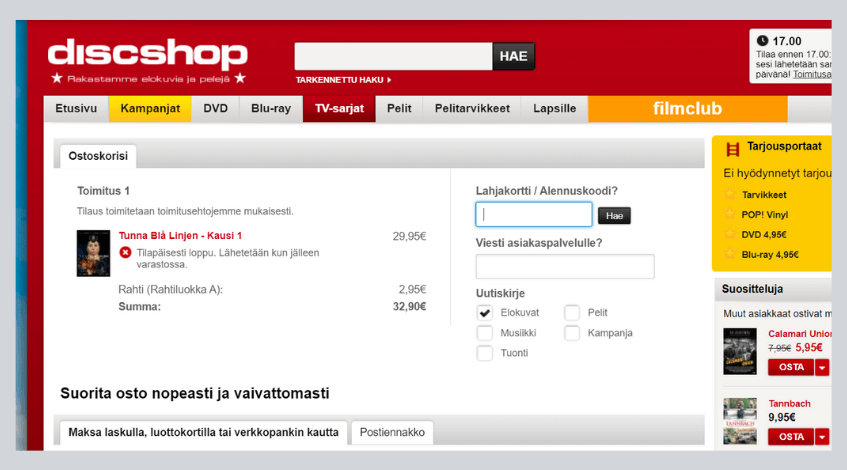Click the Tarjousportaat ladder icon

tap(732, 149)
